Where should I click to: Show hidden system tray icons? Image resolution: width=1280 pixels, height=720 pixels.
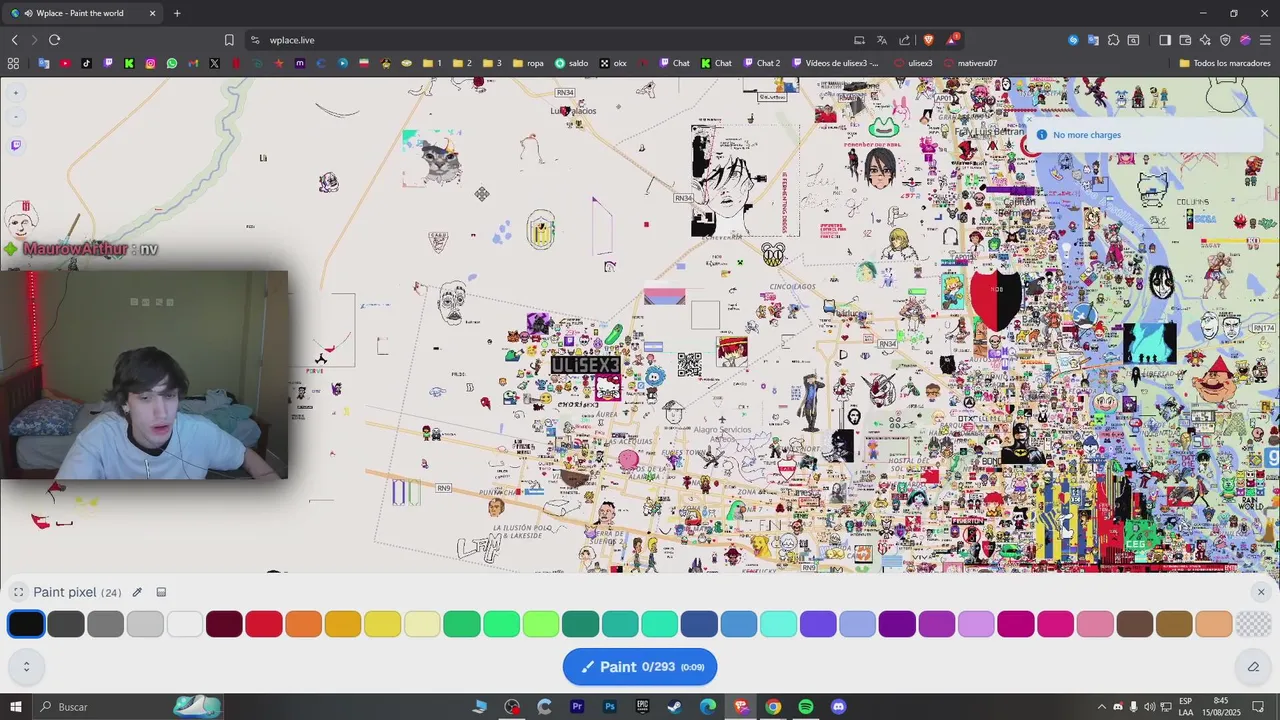(x=1102, y=707)
